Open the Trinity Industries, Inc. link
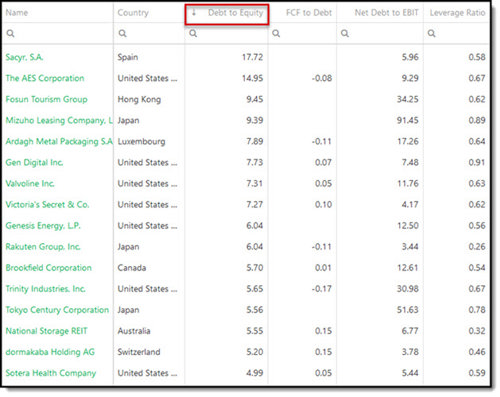This screenshot has height=397, width=500. pos(45,289)
